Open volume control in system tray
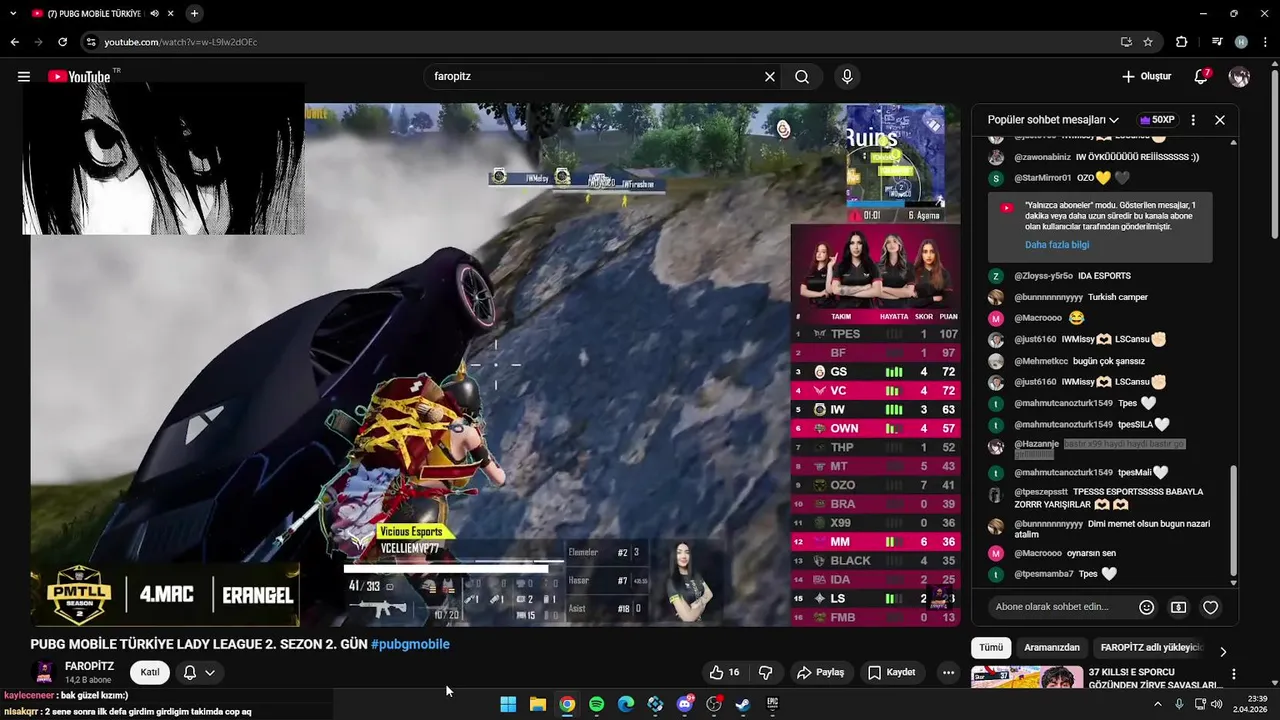 [x=1216, y=704]
